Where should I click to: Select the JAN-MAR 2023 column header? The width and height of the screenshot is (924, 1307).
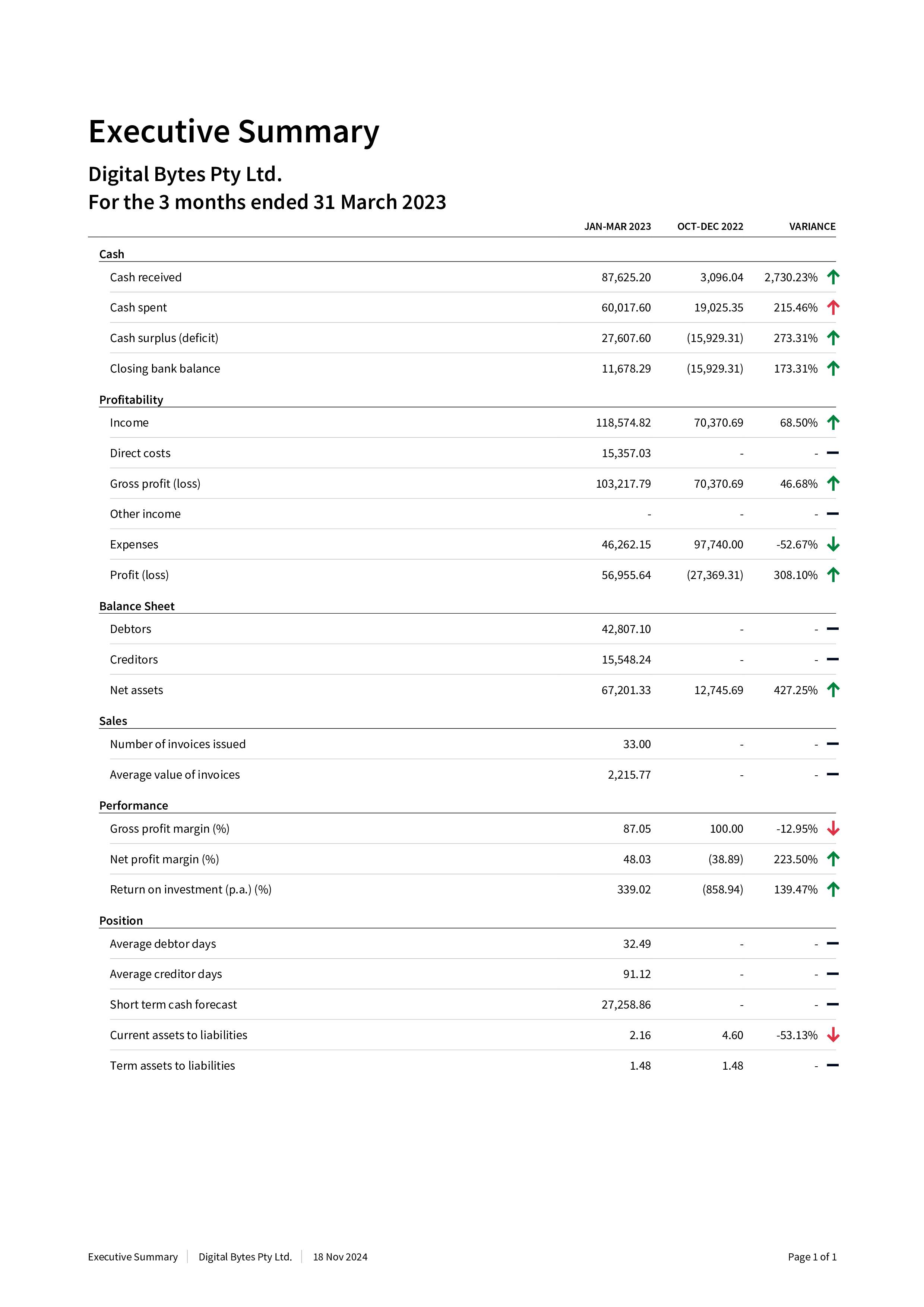pyautogui.click(x=617, y=227)
